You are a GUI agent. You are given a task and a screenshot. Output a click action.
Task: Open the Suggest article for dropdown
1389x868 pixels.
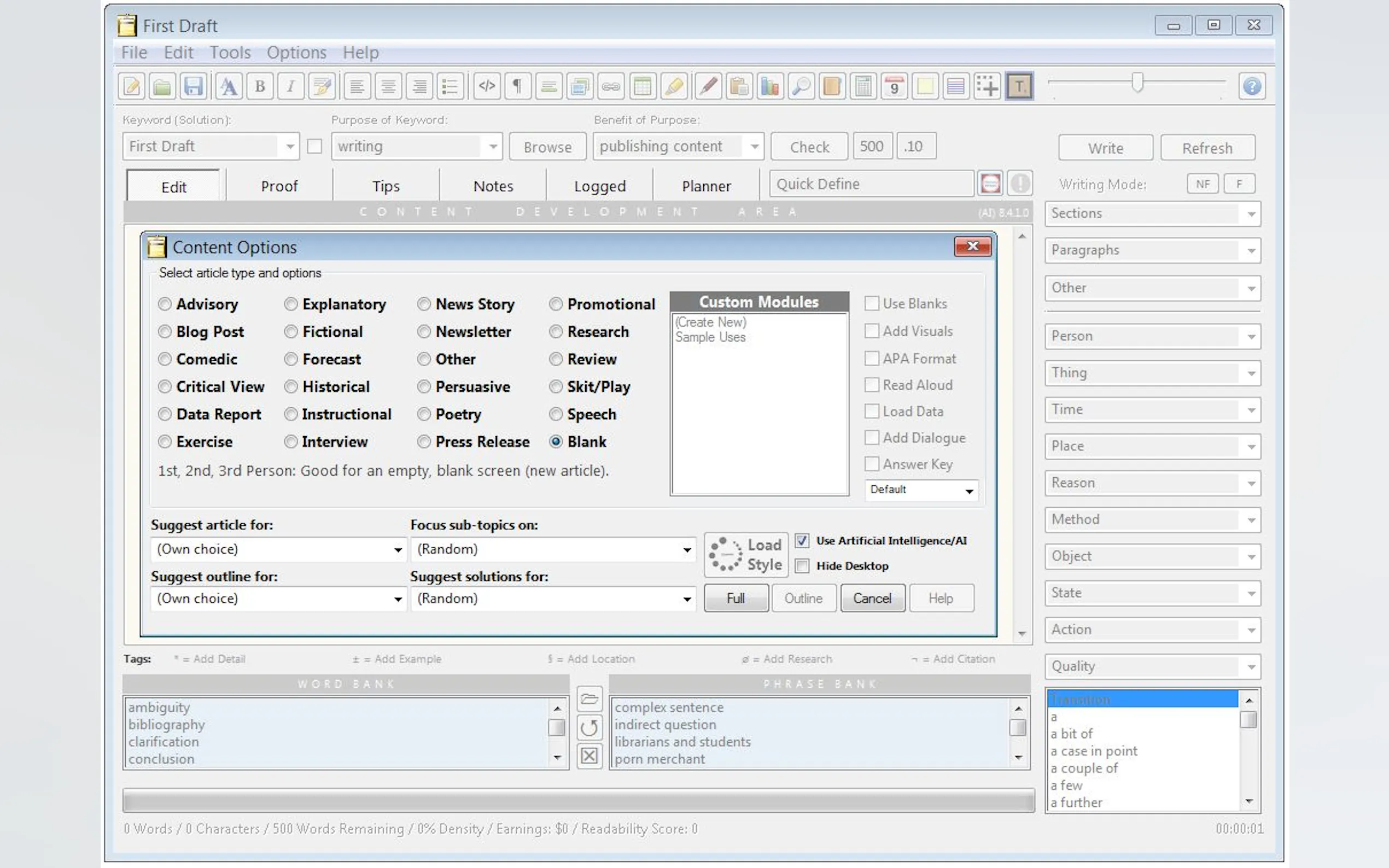point(398,550)
